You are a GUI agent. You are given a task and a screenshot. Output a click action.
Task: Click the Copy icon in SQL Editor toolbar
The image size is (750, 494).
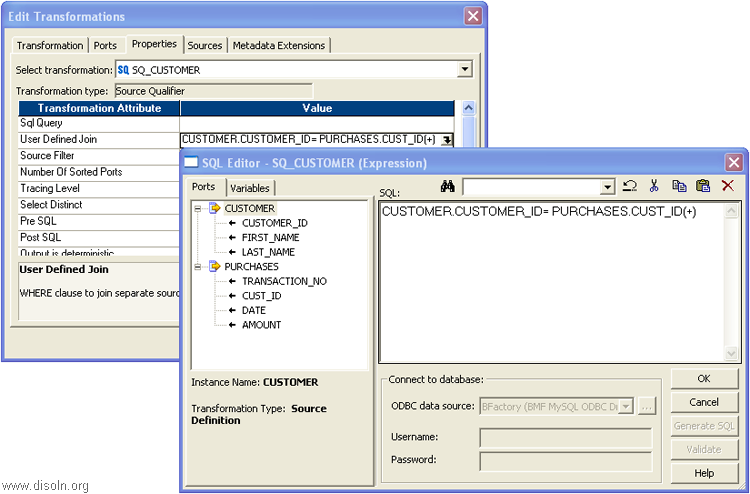[679, 186]
